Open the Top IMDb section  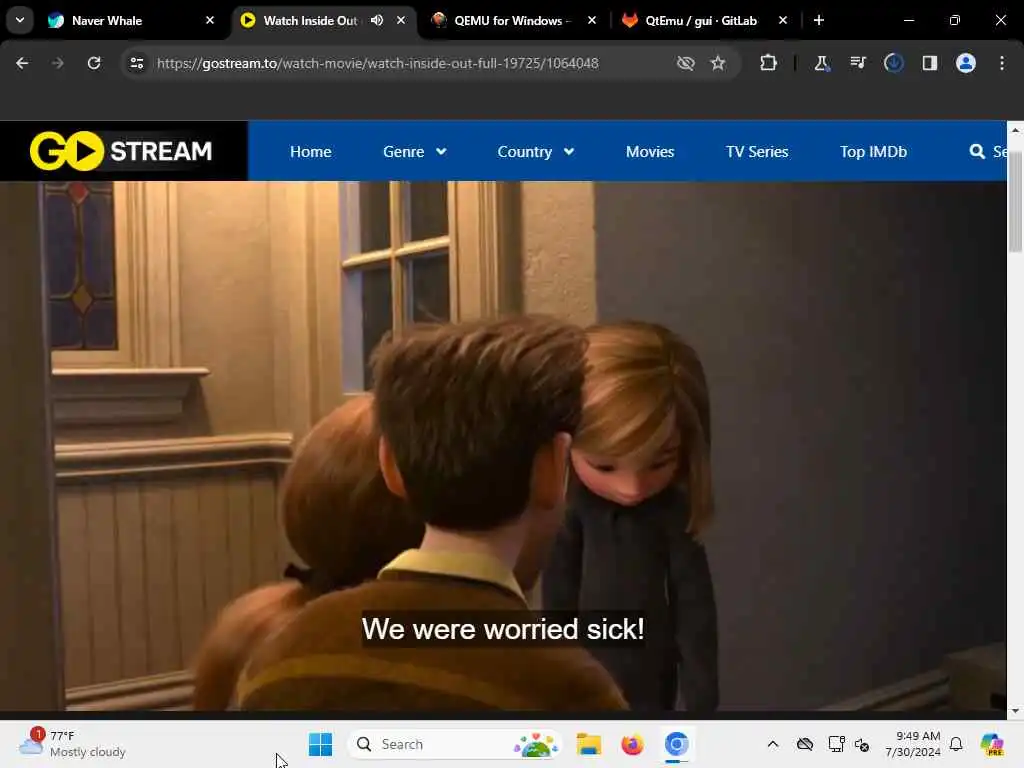(x=873, y=152)
